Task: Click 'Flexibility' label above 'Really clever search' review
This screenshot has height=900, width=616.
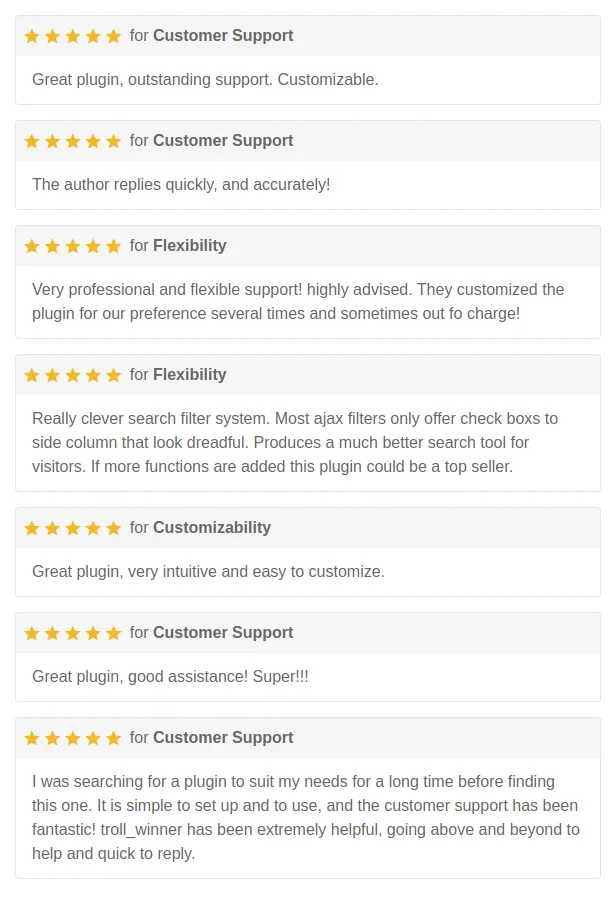Action: [x=189, y=375]
